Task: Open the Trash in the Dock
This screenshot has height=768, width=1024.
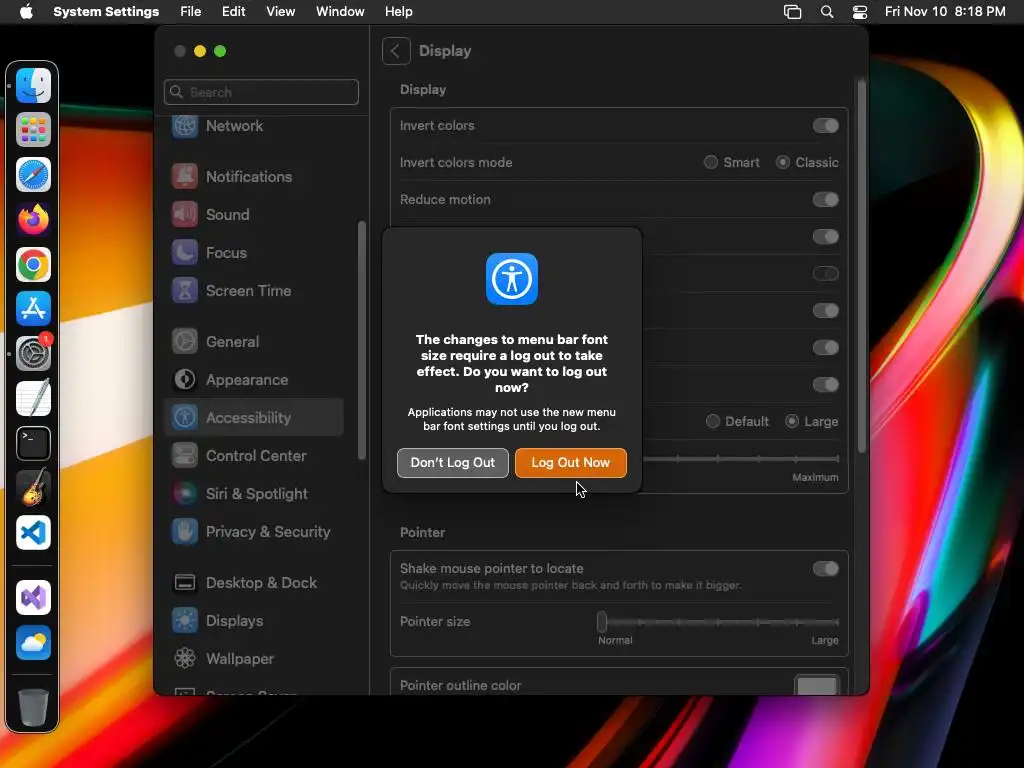Action: click(x=33, y=707)
